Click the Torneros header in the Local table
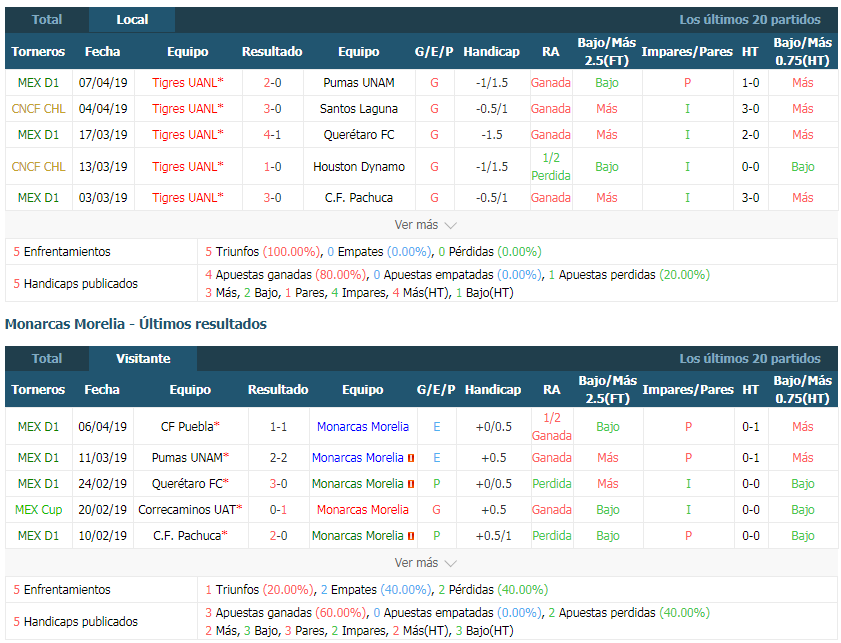This screenshot has width=841, height=643. click(x=38, y=51)
